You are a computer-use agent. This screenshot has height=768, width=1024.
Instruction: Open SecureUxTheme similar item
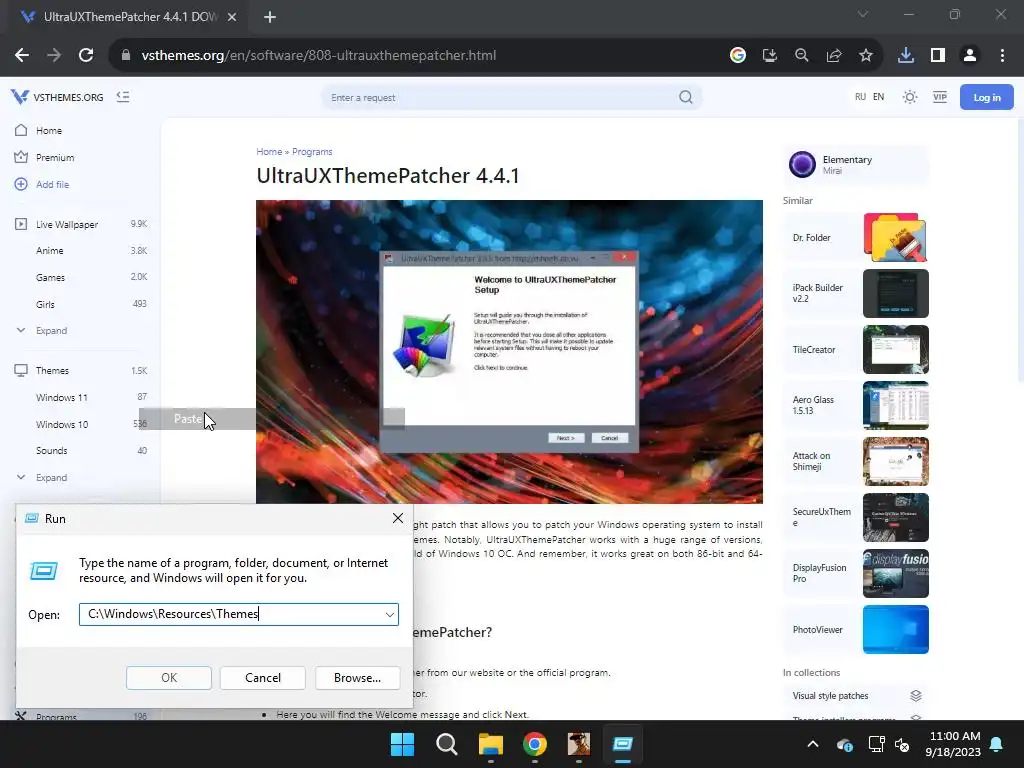pyautogui.click(x=856, y=517)
